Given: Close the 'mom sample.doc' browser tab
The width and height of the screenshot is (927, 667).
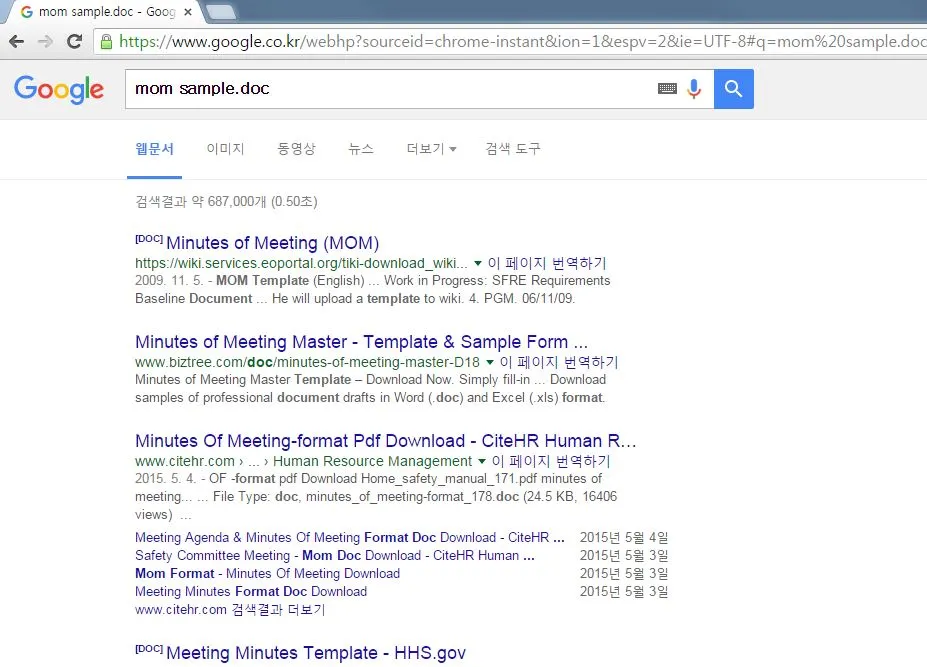Looking at the screenshot, I should pyautogui.click(x=187, y=12).
